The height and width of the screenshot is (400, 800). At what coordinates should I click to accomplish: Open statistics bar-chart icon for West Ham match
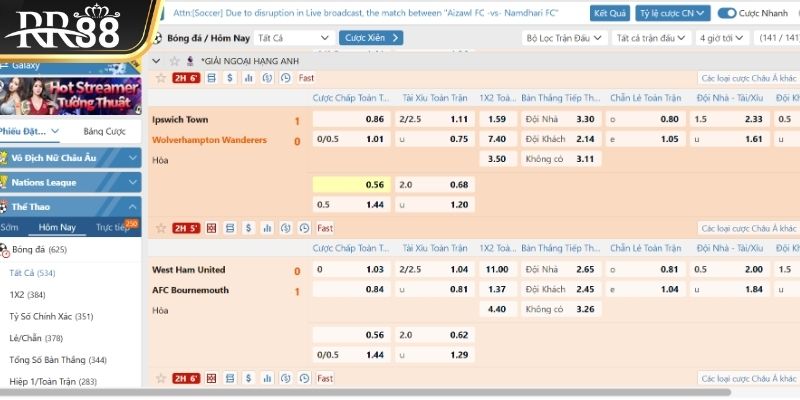pos(267,228)
